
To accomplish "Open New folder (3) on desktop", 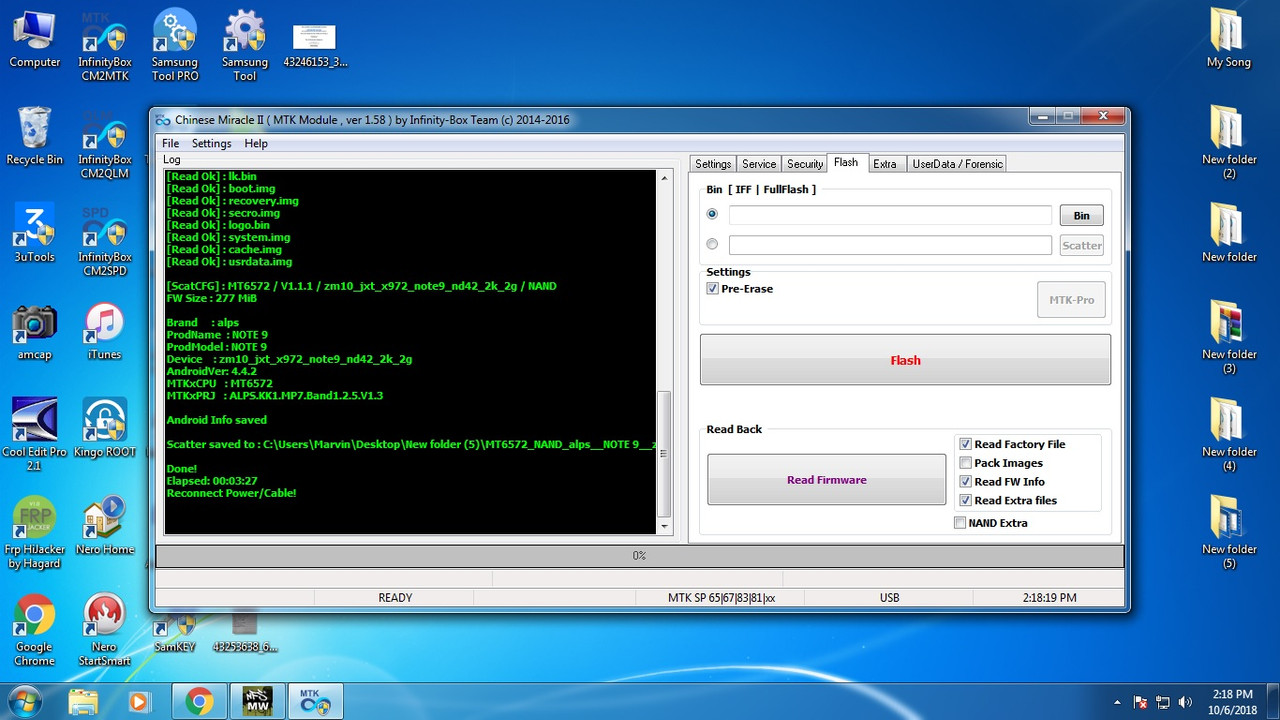I will point(1228,338).
